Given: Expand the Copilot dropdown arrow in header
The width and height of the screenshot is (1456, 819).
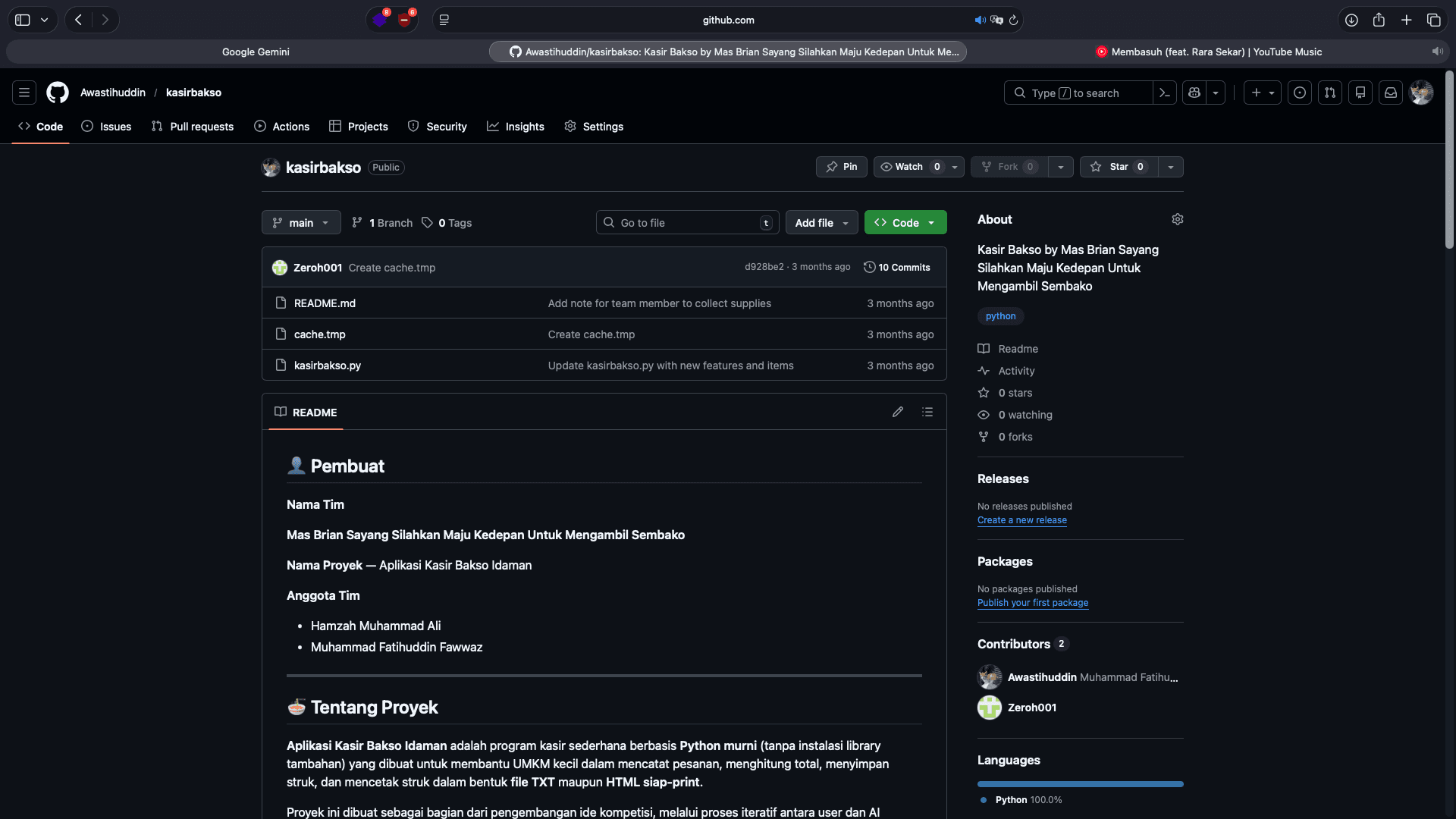Looking at the screenshot, I should click(1216, 93).
